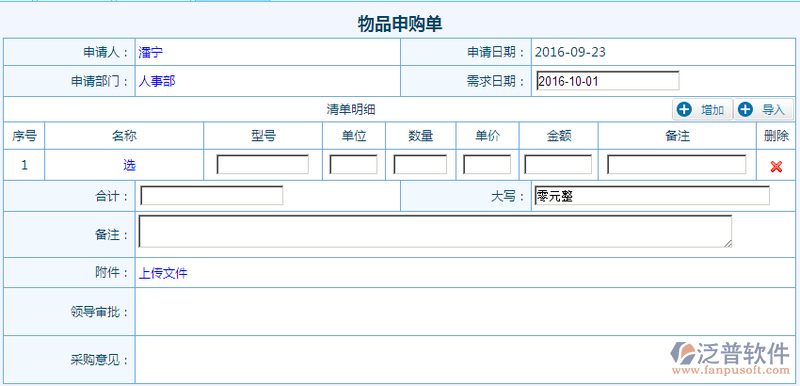
Task: Focus the 合计 total input field
Action: click(x=212, y=196)
